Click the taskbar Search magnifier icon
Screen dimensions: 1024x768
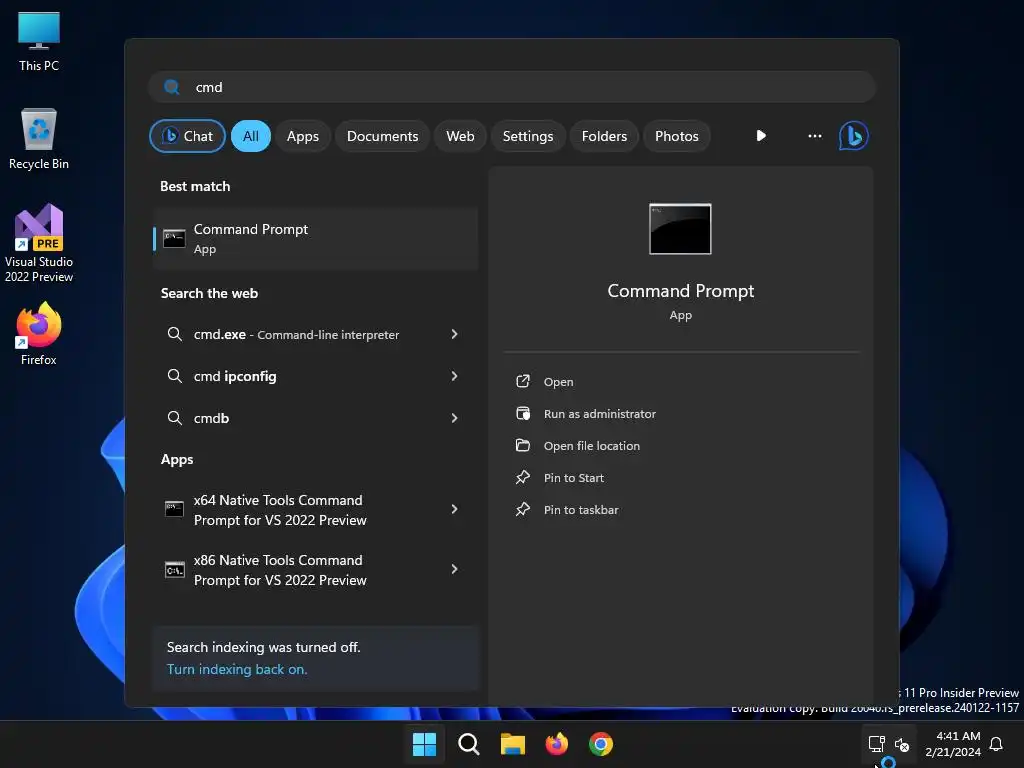[468, 744]
